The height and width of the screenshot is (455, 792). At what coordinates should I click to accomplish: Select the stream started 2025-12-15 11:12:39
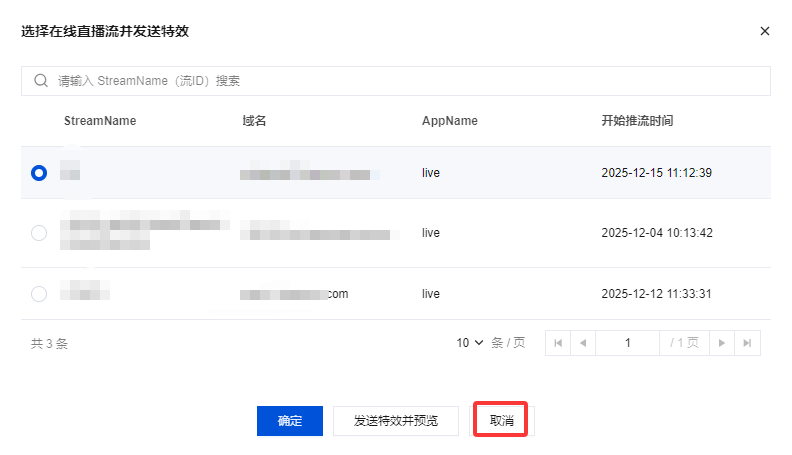tap(39, 173)
